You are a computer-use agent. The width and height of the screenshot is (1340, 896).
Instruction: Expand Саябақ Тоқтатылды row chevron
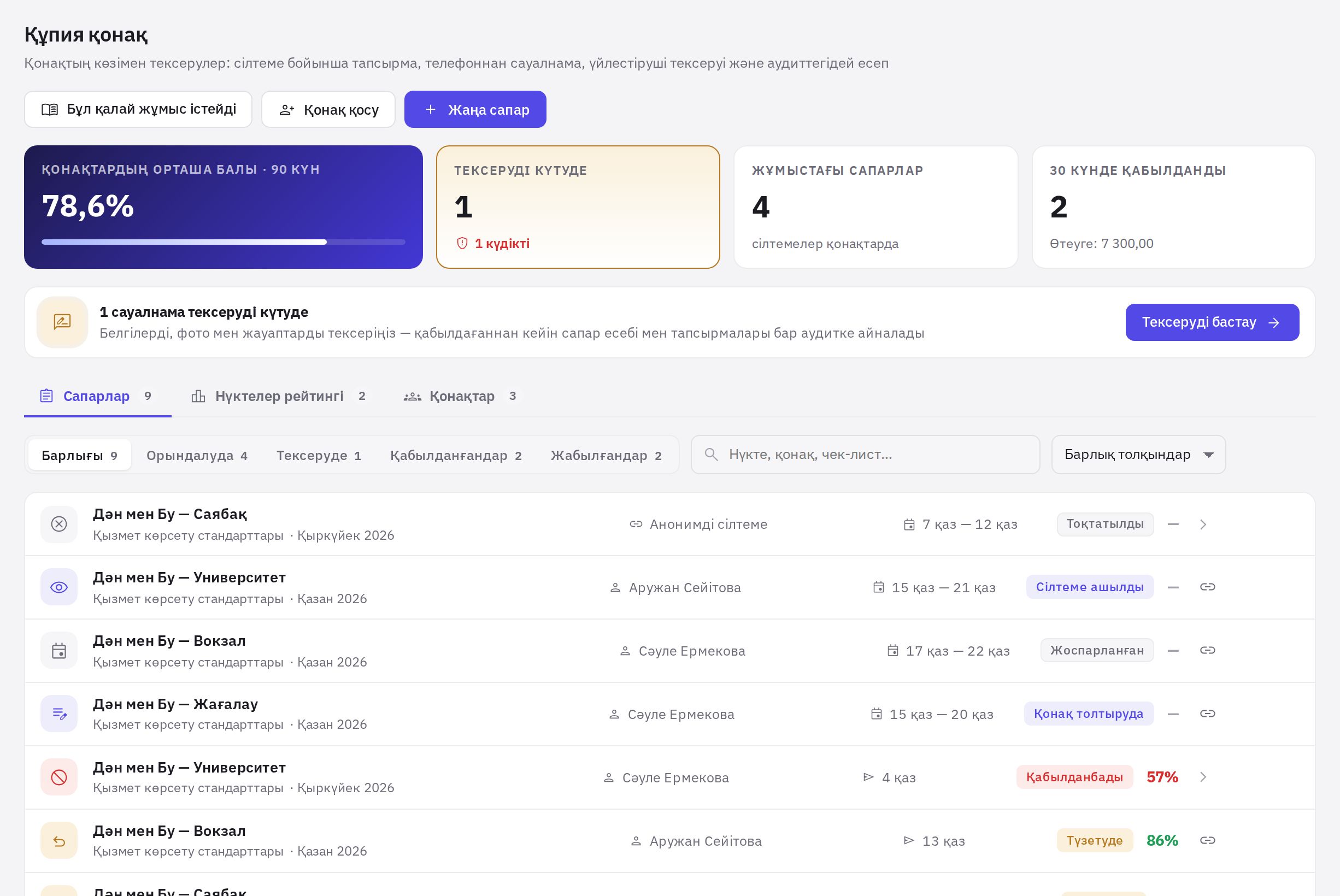[x=1203, y=524]
